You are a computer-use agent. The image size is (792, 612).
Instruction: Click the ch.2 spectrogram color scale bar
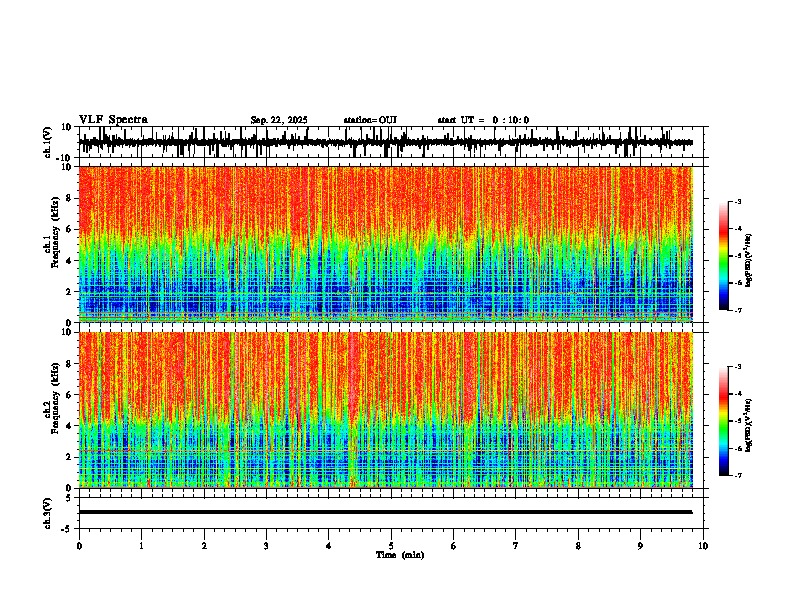[x=724, y=421]
